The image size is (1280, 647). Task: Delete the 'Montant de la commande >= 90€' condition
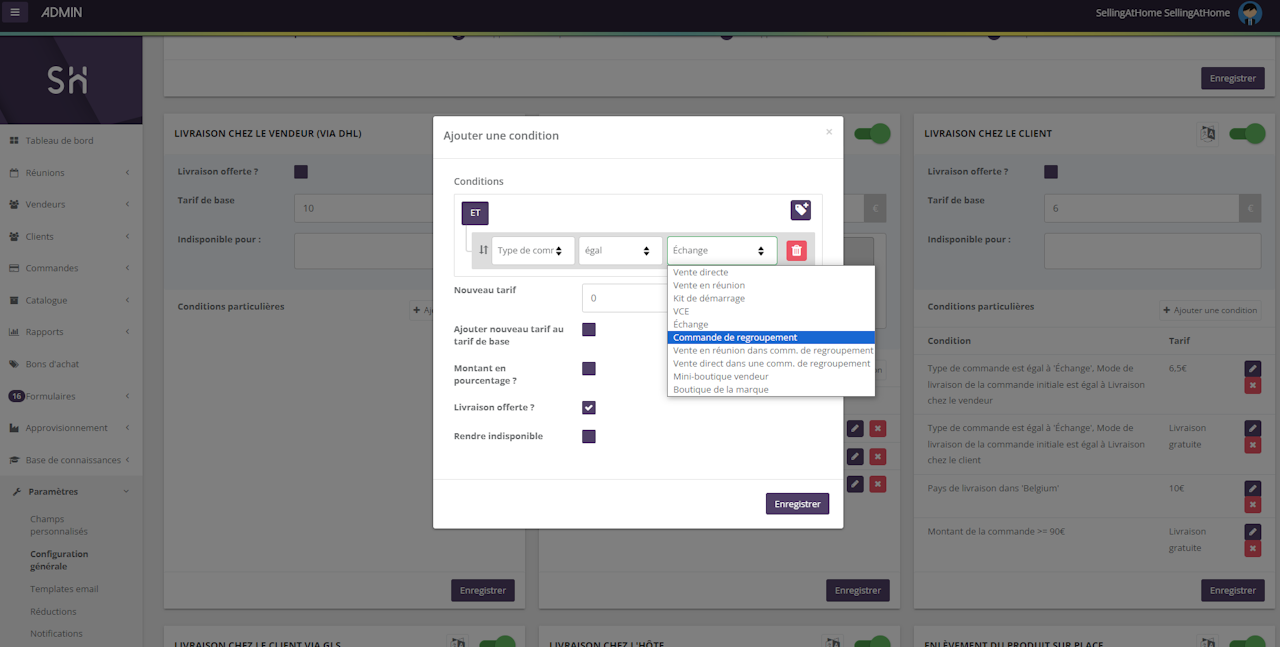tap(1252, 549)
